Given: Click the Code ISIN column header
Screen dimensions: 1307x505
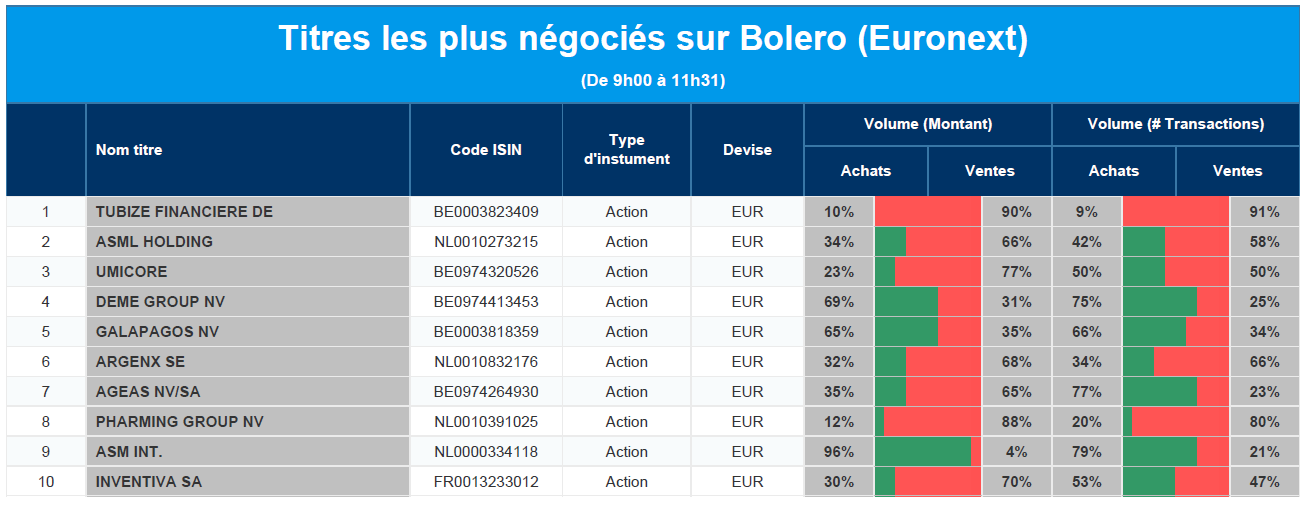Looking at the screenshot, I should 486,150.
